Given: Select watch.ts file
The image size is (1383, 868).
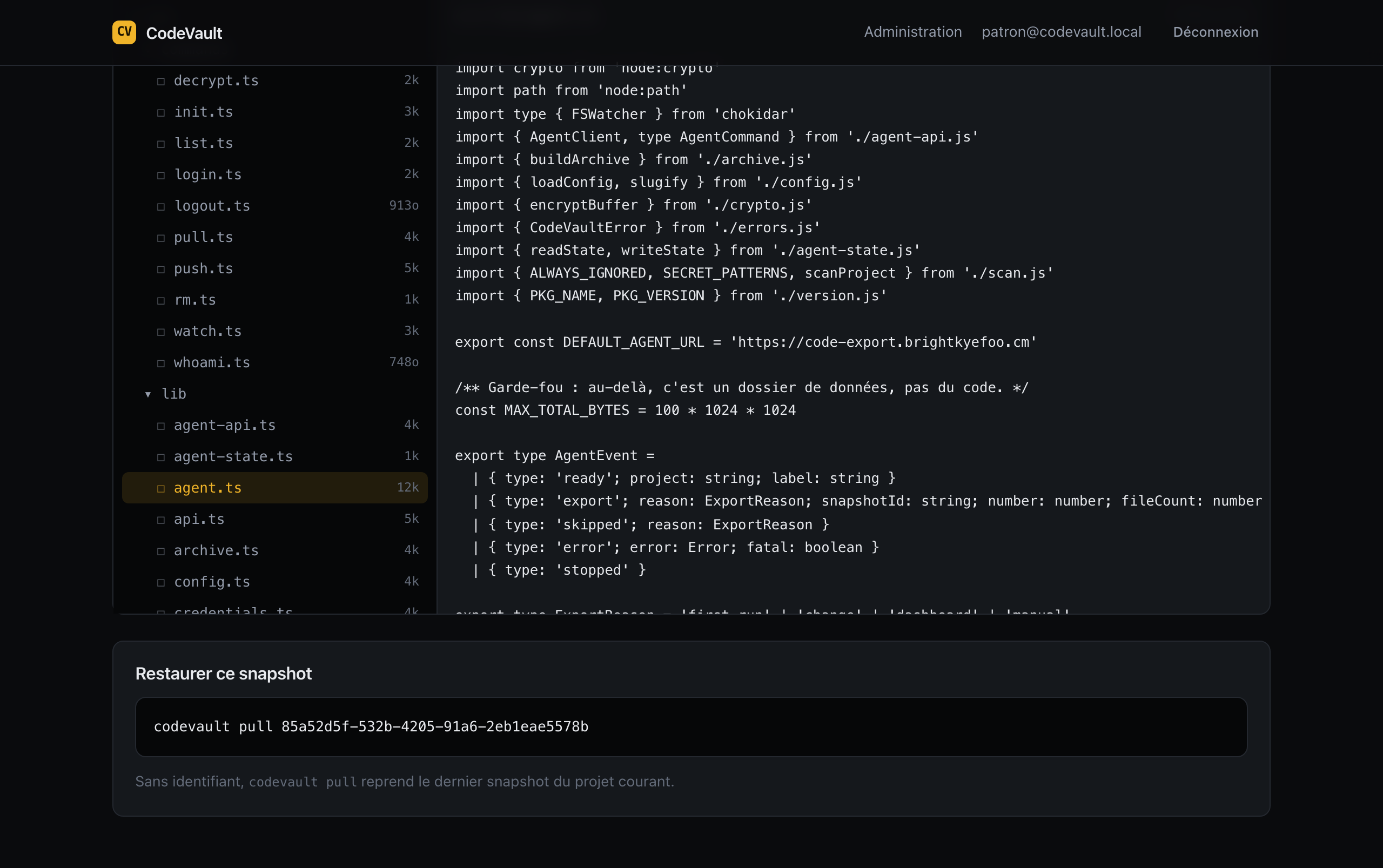Looking at the screenshot, I should tap(275, 331).
